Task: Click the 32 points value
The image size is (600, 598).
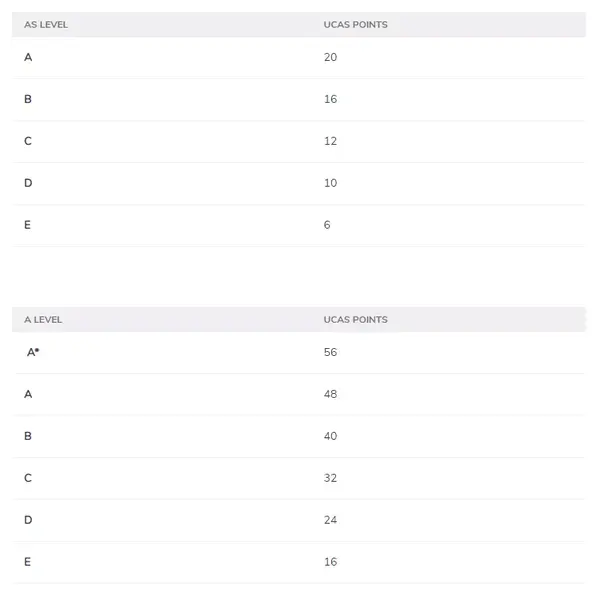Action: [330, 478]
